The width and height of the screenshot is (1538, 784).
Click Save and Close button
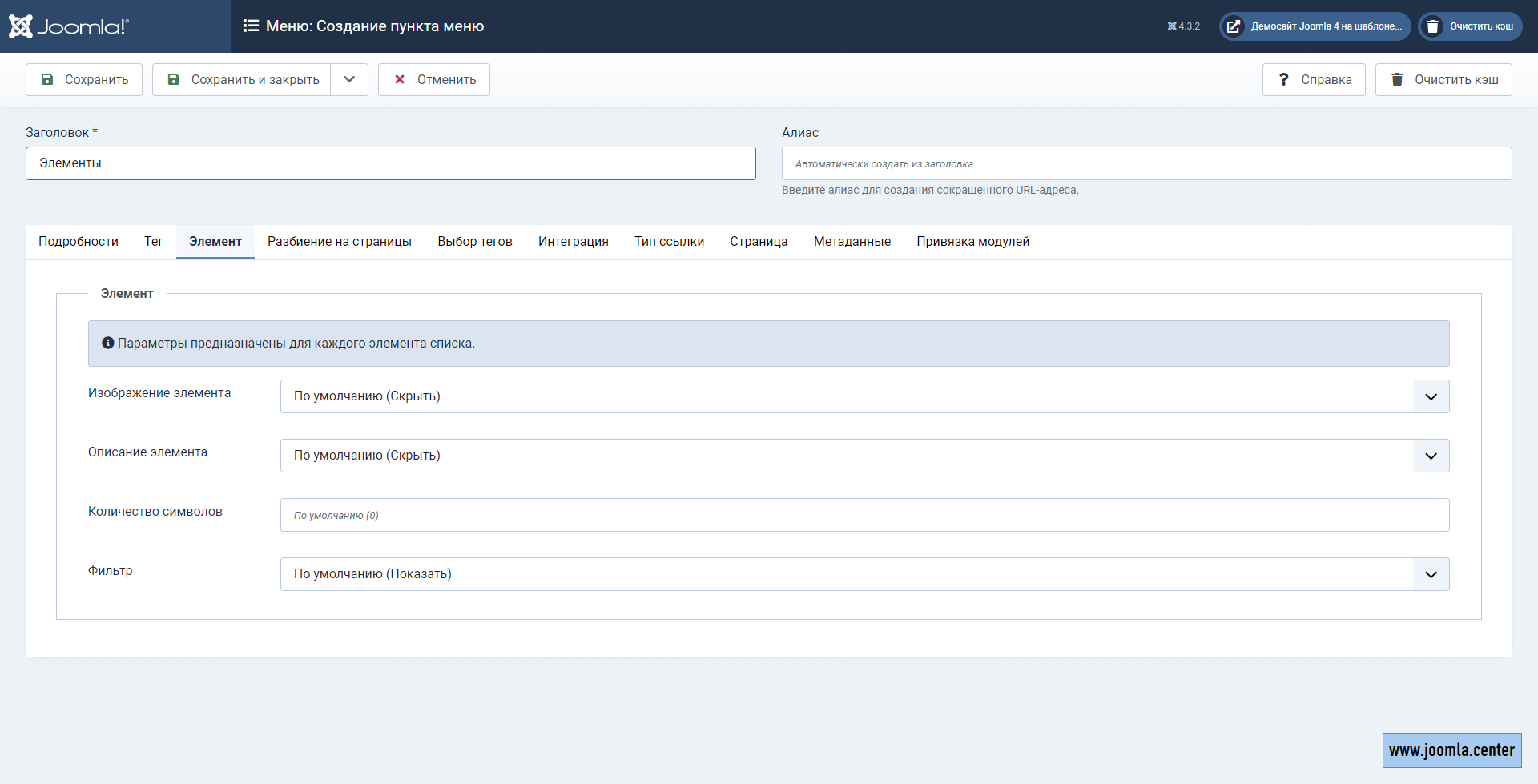242,80
